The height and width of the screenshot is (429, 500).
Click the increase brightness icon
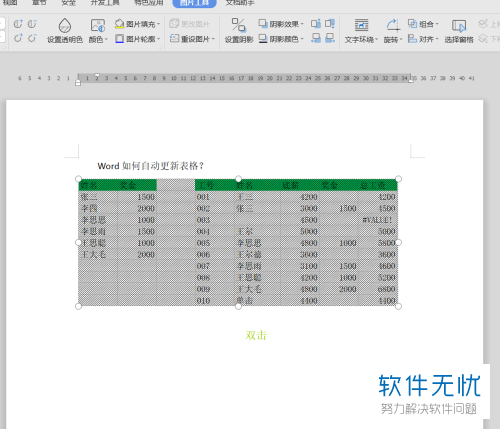point(18,38)
